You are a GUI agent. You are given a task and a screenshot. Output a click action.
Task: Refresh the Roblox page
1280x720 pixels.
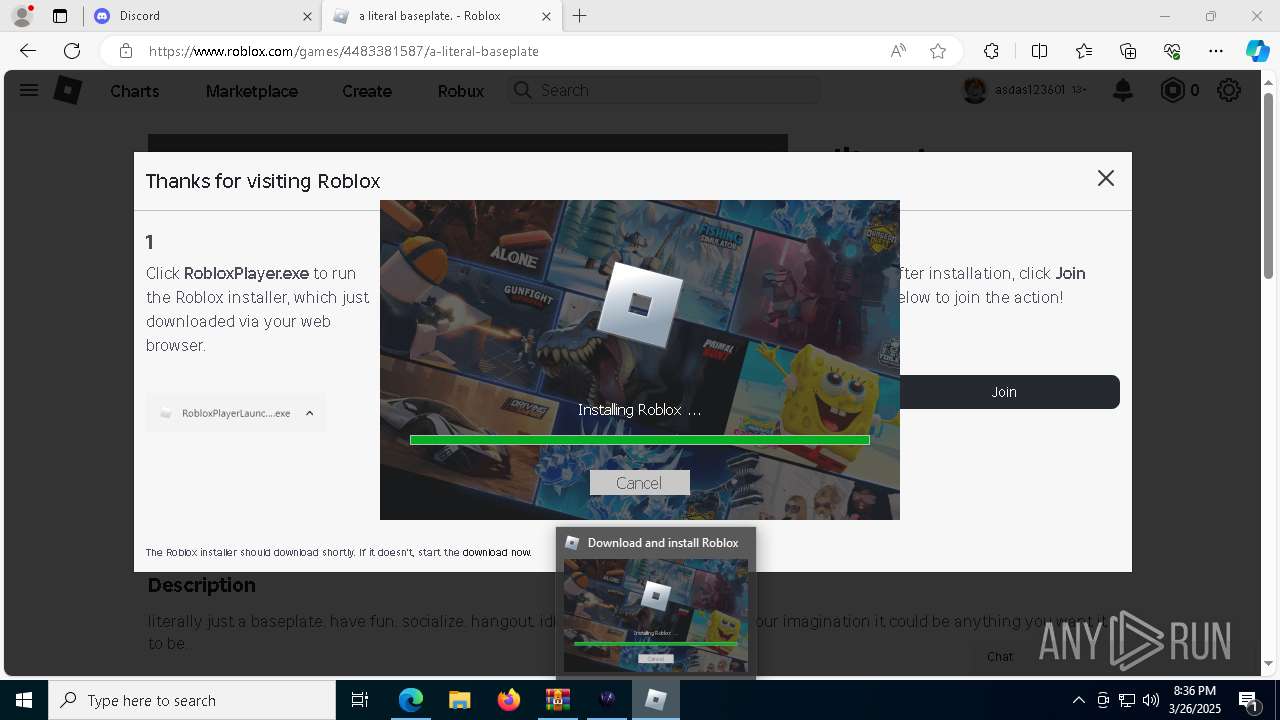coord(72,51)
